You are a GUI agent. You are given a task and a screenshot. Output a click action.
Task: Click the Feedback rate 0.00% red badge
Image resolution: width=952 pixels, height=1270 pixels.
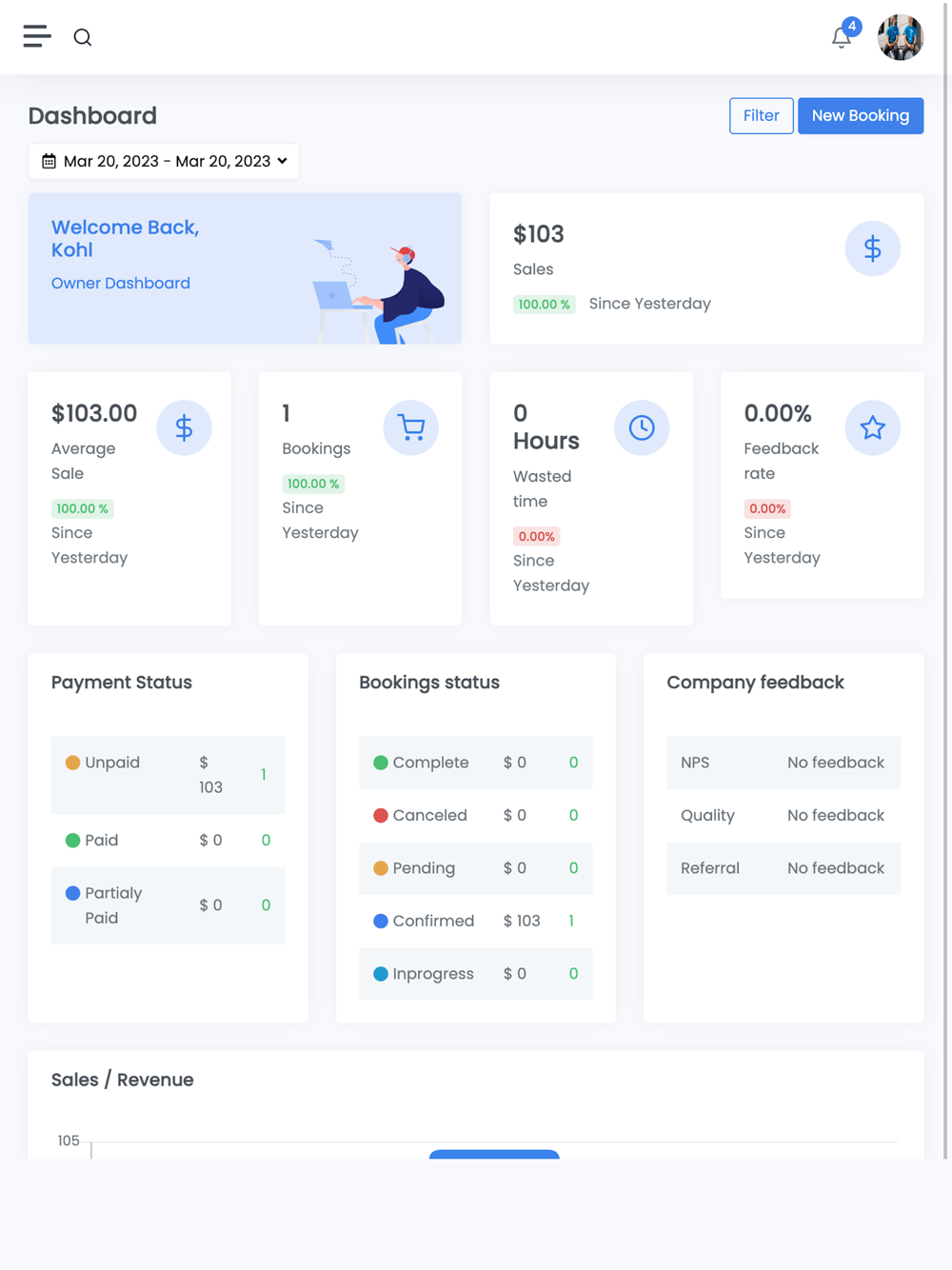[x=767, y=508]
